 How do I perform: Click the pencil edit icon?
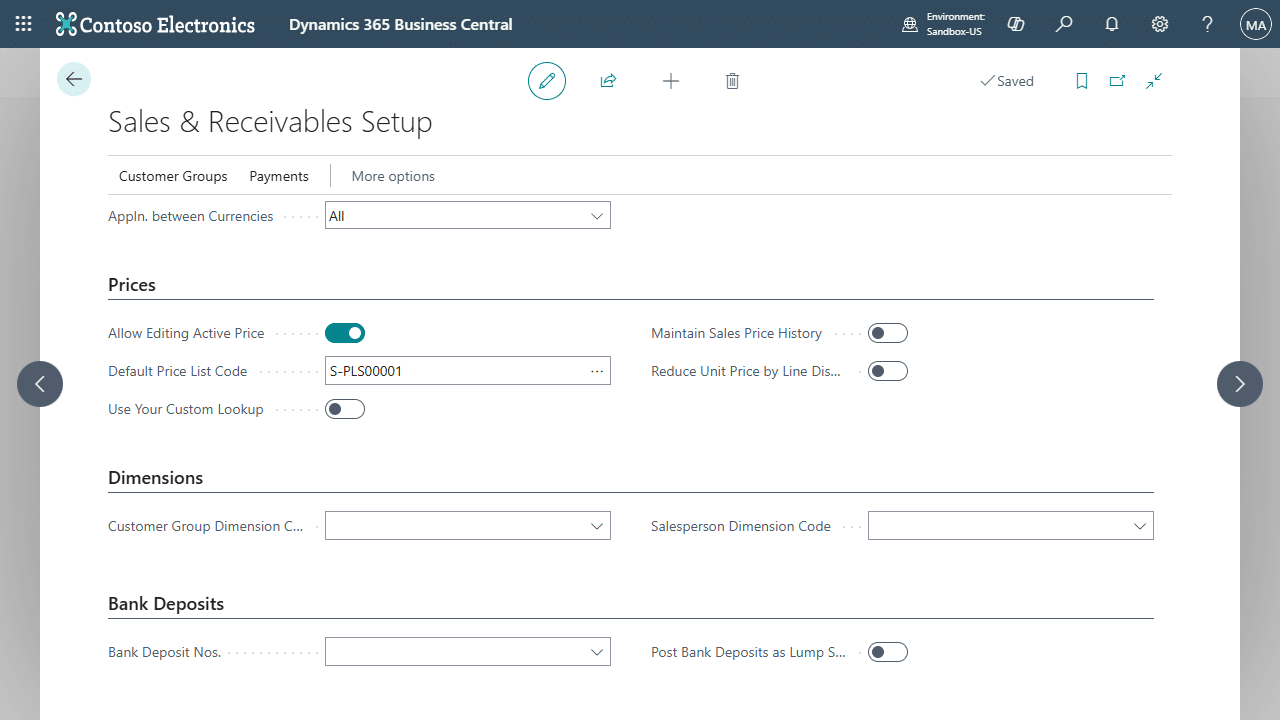(547, 81)
